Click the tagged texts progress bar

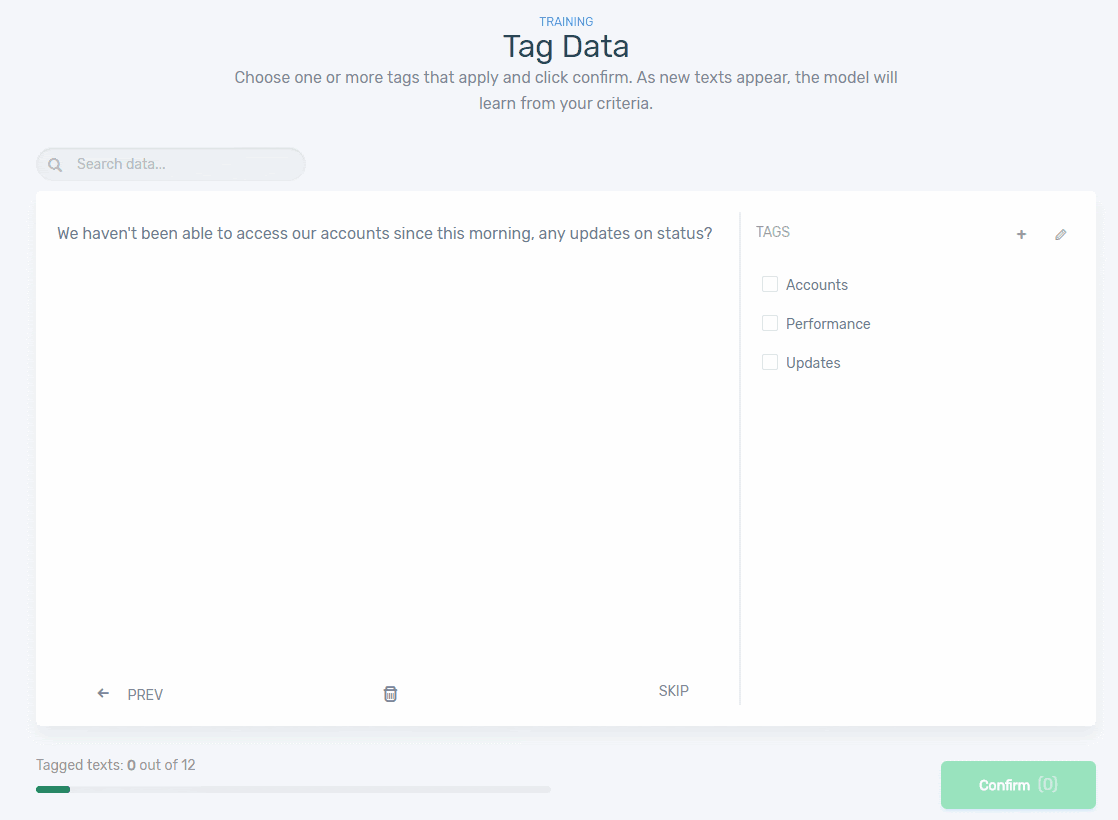pyautogui.click(x=293, y=789)
